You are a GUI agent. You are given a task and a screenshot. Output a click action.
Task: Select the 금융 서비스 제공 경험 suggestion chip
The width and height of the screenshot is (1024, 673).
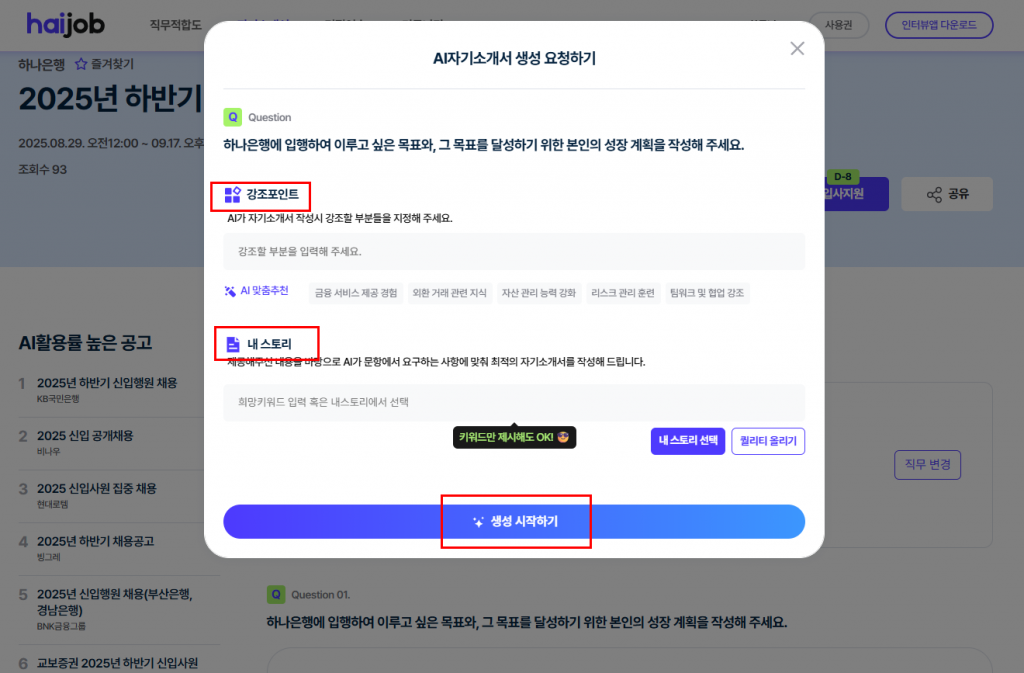356,293
